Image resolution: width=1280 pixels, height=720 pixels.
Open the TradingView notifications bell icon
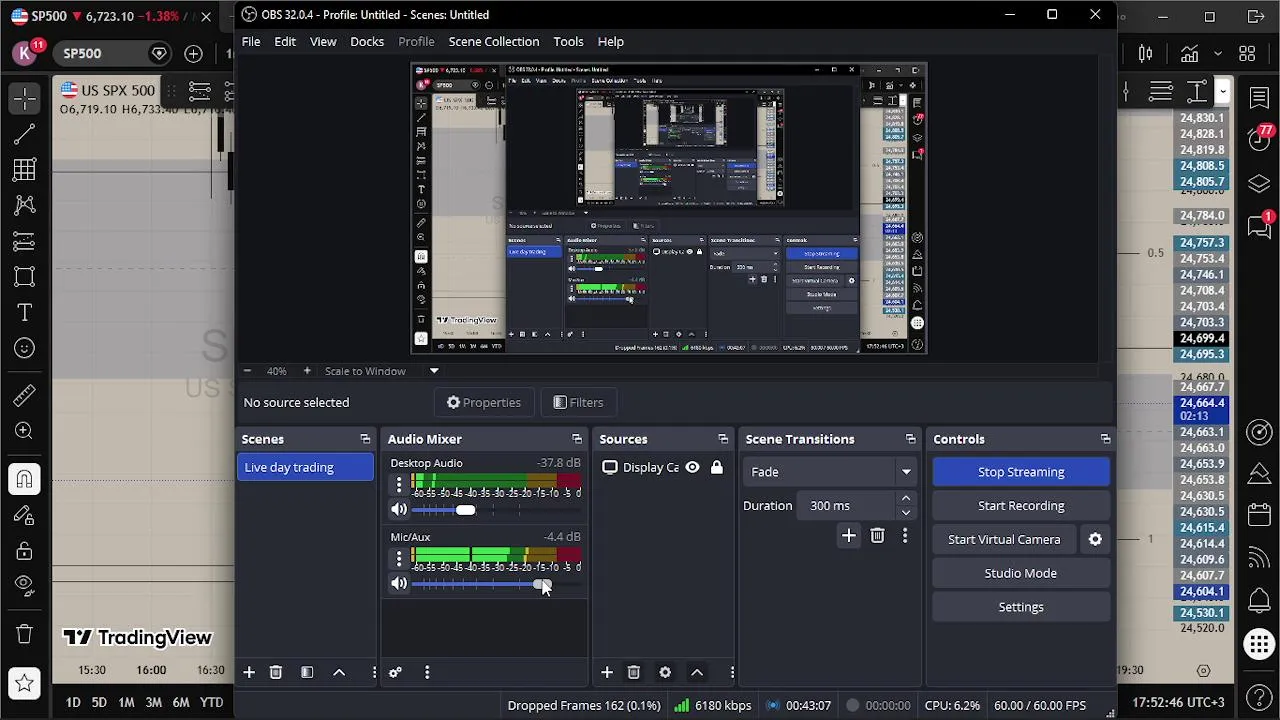(1259, 600)
